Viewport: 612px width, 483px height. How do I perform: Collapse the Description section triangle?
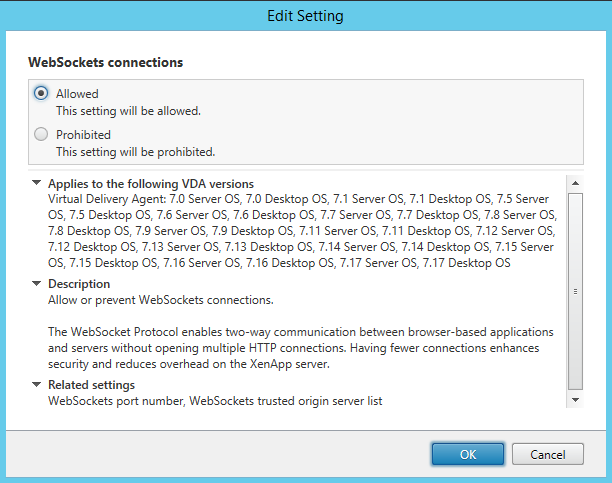(x=36, y=283)
